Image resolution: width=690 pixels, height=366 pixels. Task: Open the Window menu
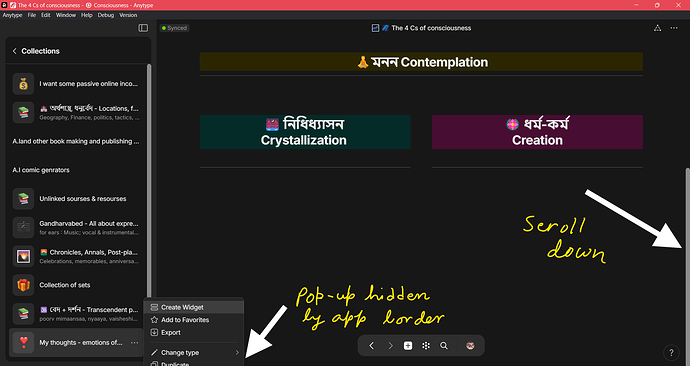pyautogui.click(x=66, y=15)
